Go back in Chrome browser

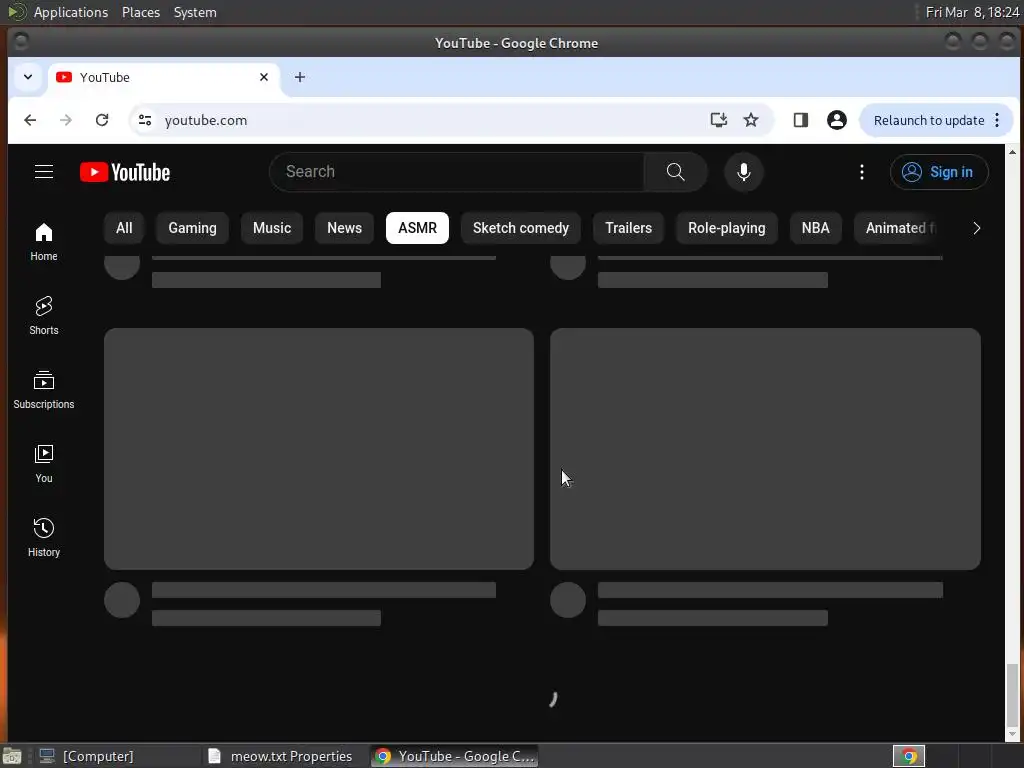pyautogui.click(x=30, y=120)
